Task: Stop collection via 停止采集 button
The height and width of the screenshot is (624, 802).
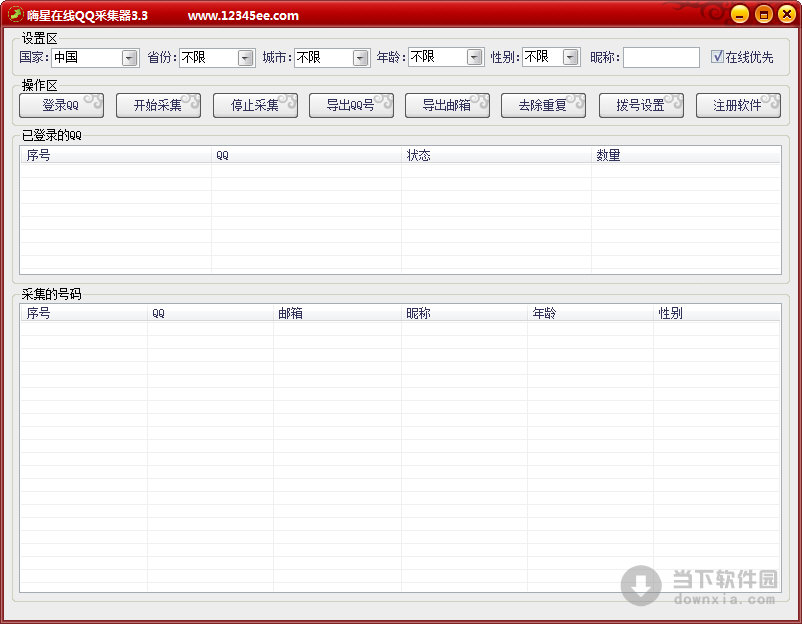Action: pyautogui.click(x=255, y=105)
